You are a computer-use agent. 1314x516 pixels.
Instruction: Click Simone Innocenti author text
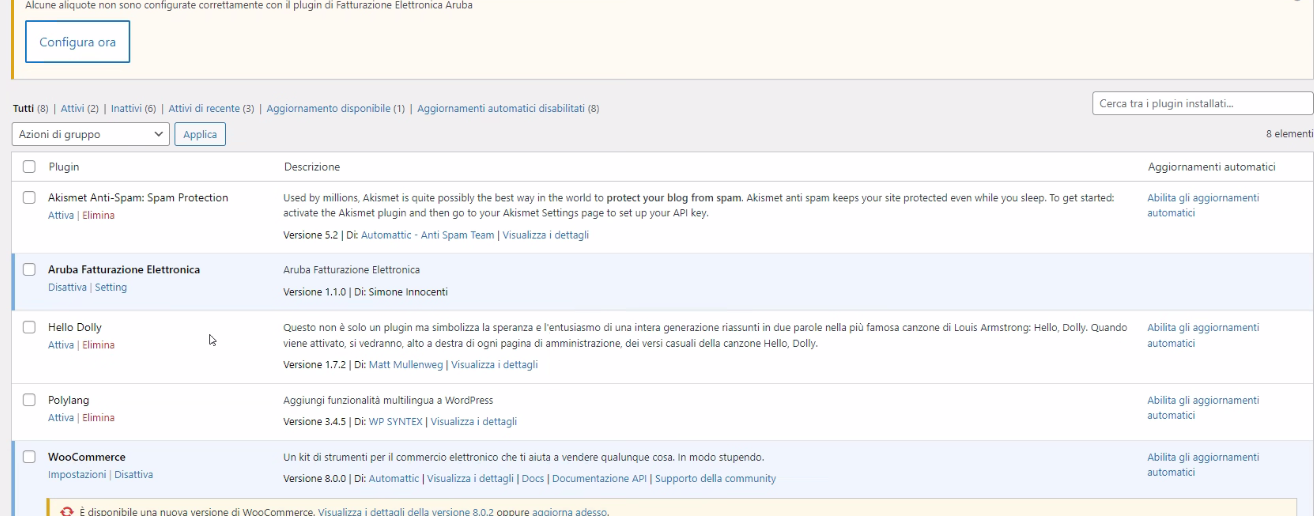[x=410, y=292]
